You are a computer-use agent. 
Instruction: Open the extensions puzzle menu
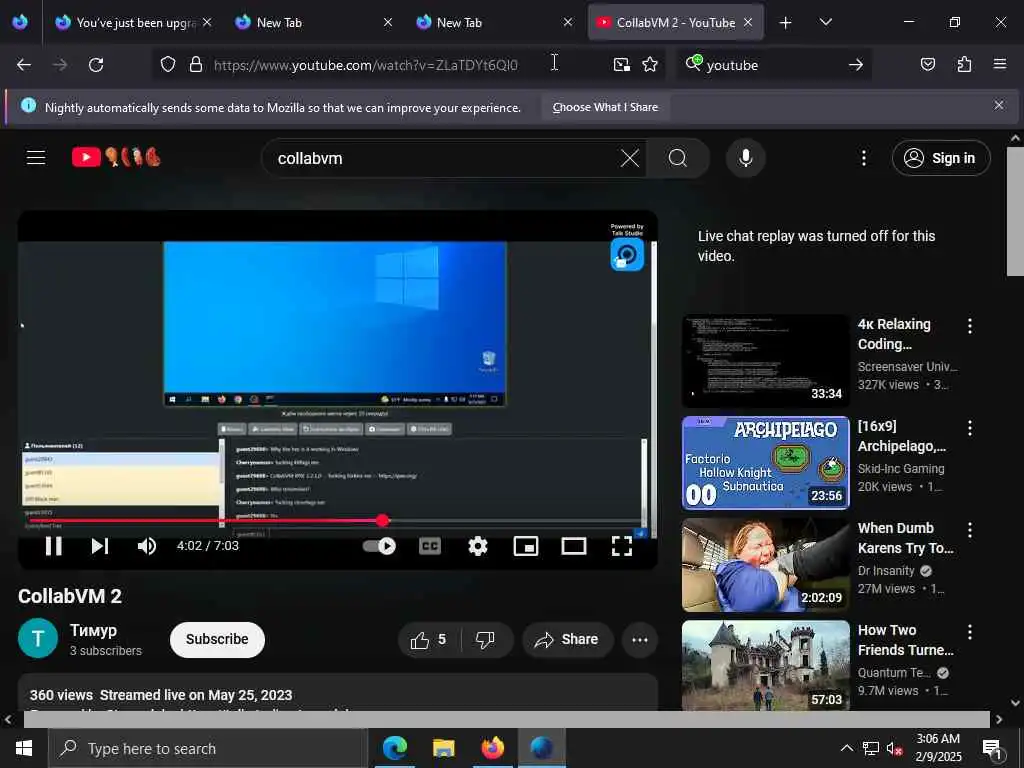click(964, 64)
